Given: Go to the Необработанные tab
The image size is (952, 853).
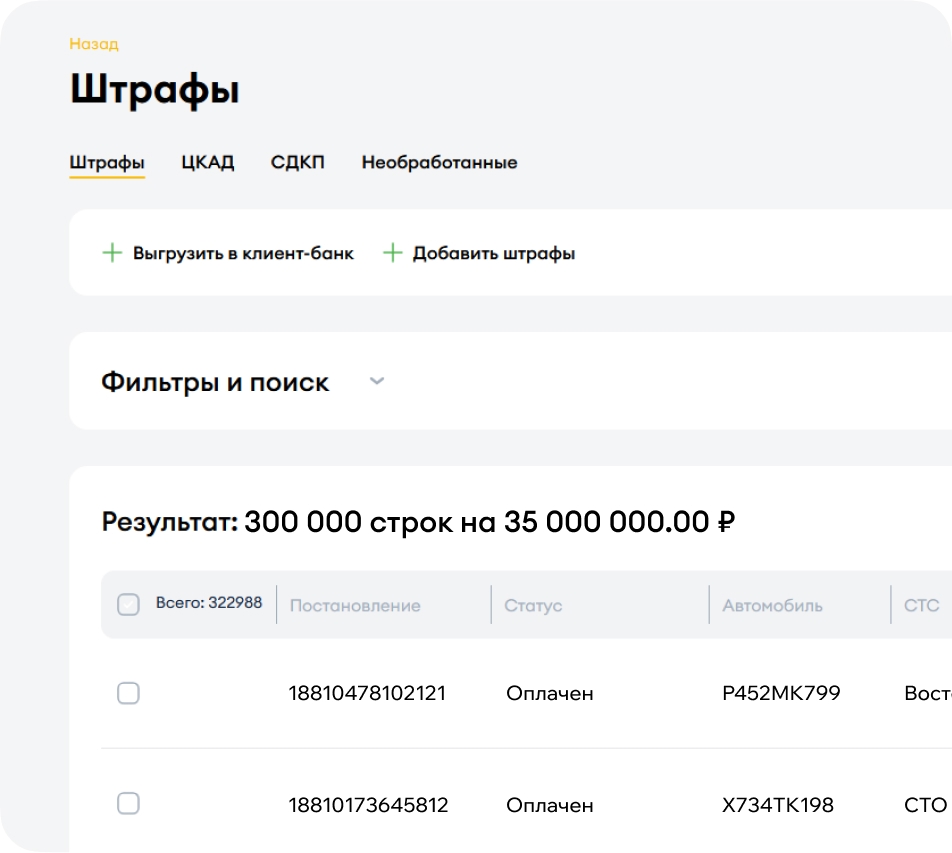Looking at the screenshot, I should [x=439, y=162].
